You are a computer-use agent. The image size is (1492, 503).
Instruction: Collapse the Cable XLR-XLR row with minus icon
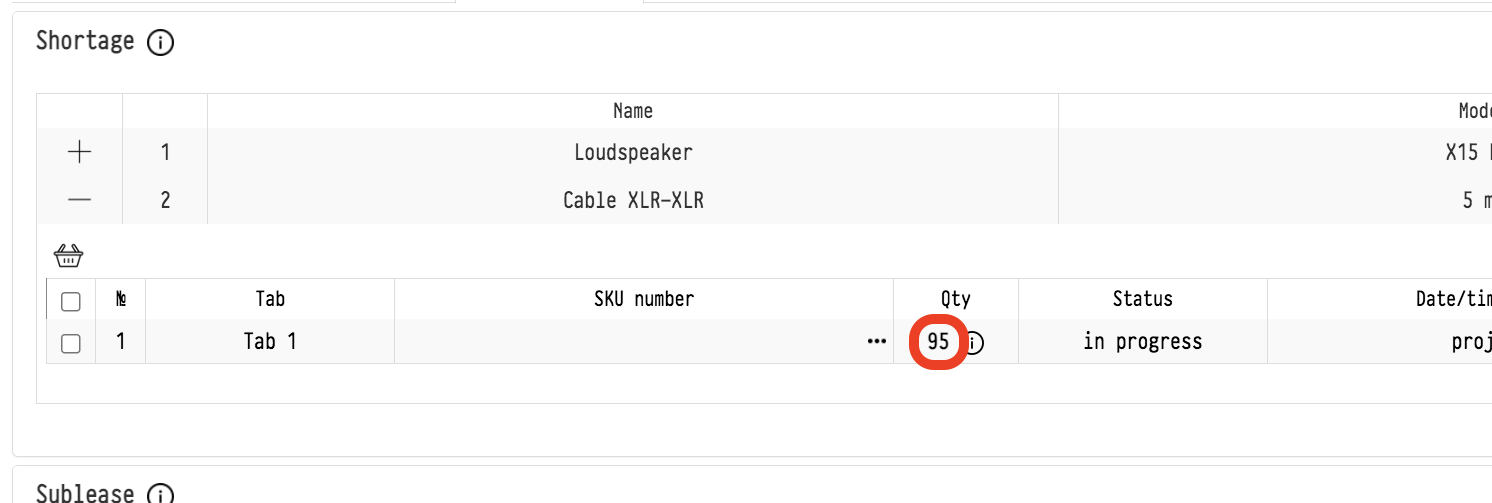[79, 200]
